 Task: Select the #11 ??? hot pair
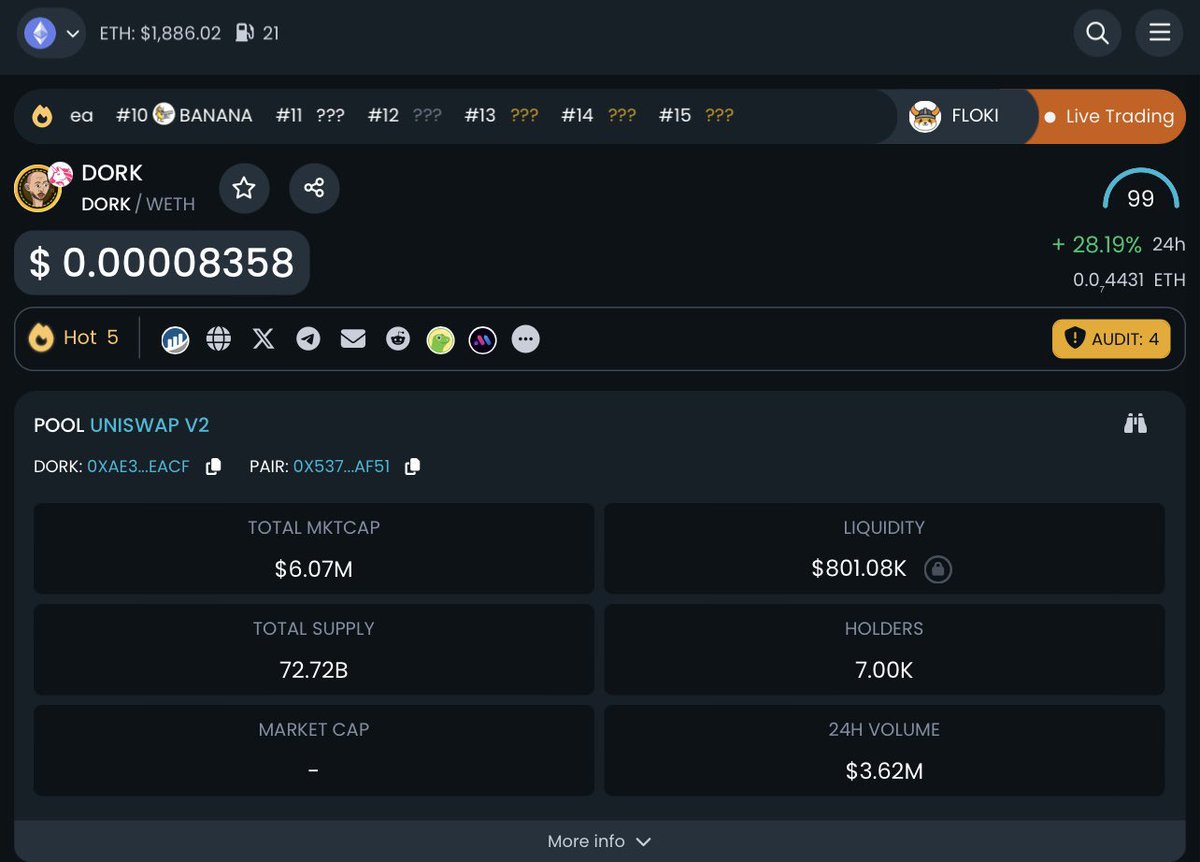310,115
